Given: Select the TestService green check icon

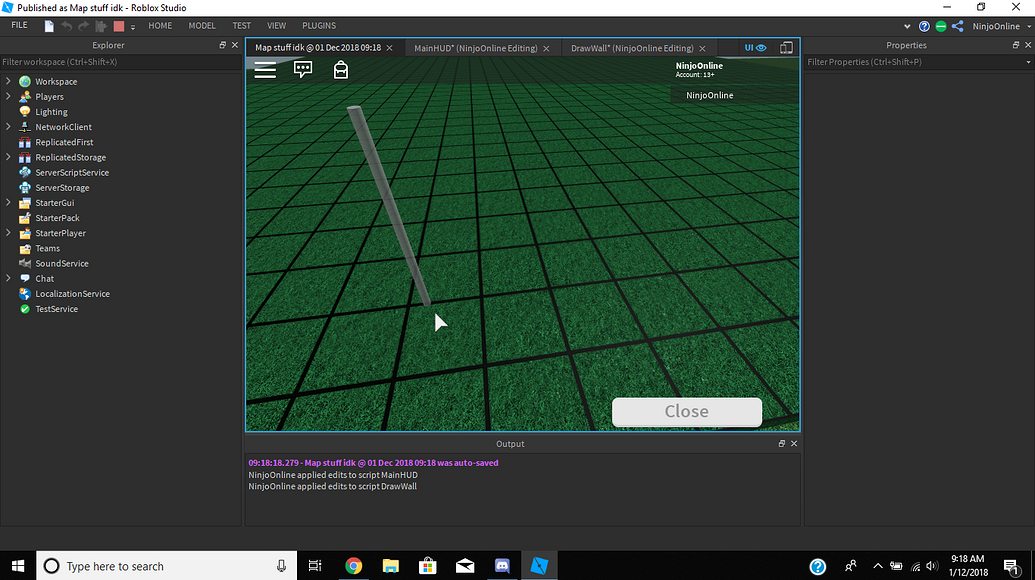Looking at the screenshot, I should click(x=25, y=309).
